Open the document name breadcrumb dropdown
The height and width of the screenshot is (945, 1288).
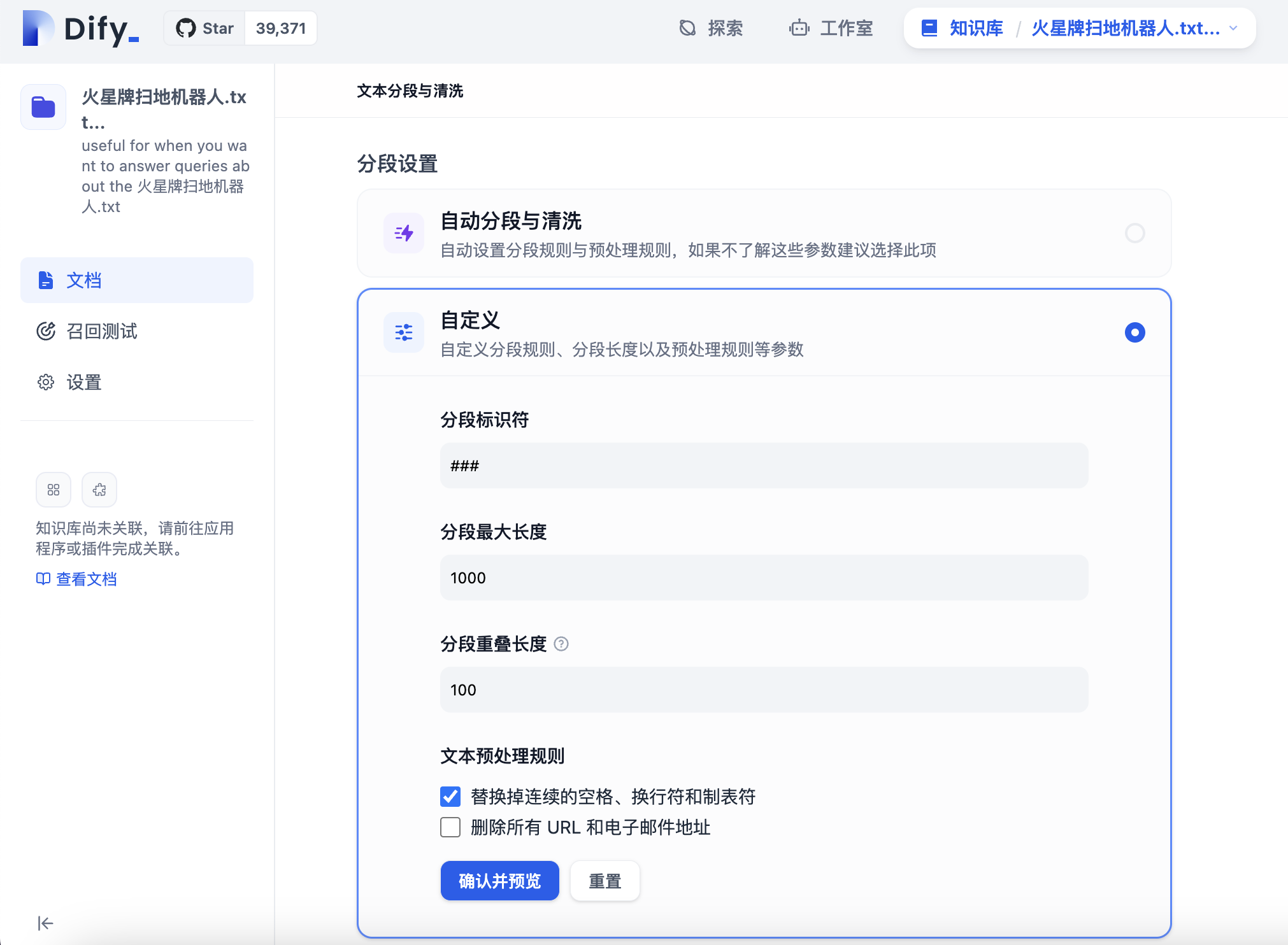tap(1234, 28)
